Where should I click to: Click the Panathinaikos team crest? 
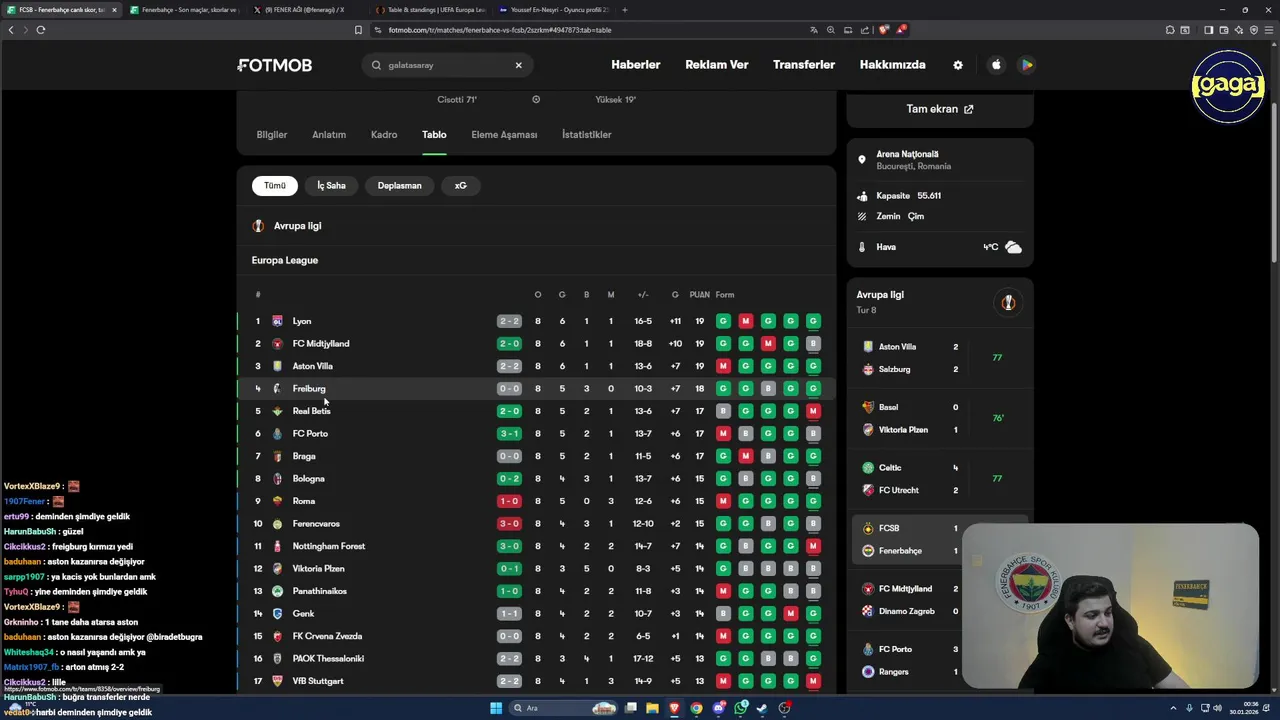(277, 591)
